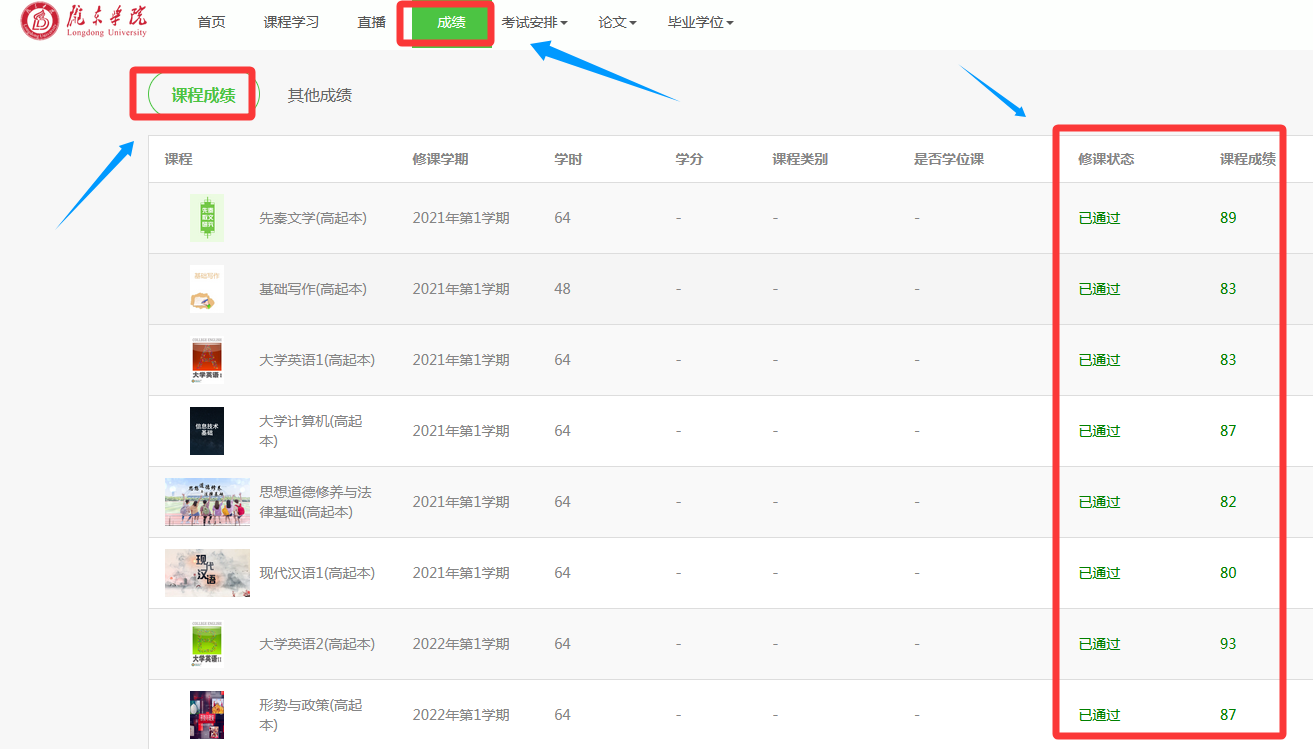
Task: Open the 毕业学位 dropdown menu
Action: pos(700,22)
